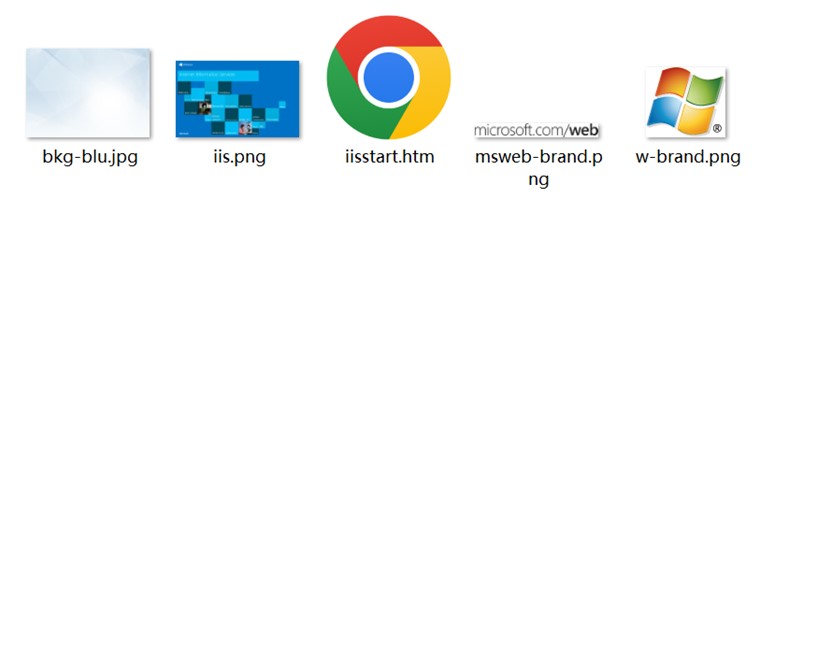Click the bkg-blu.jpg file name label

[x=90, y=157]
